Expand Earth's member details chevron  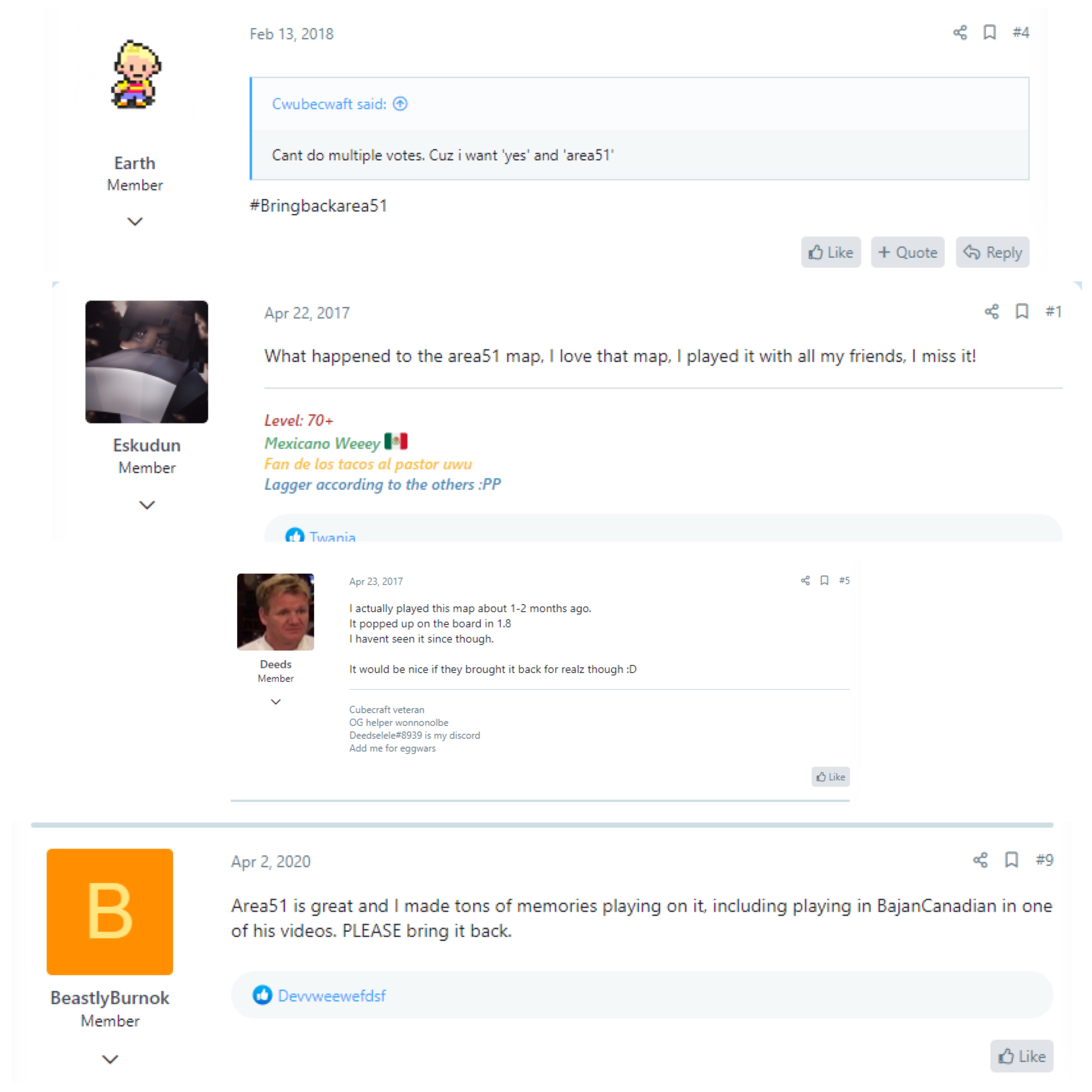[x=135, y=222]
